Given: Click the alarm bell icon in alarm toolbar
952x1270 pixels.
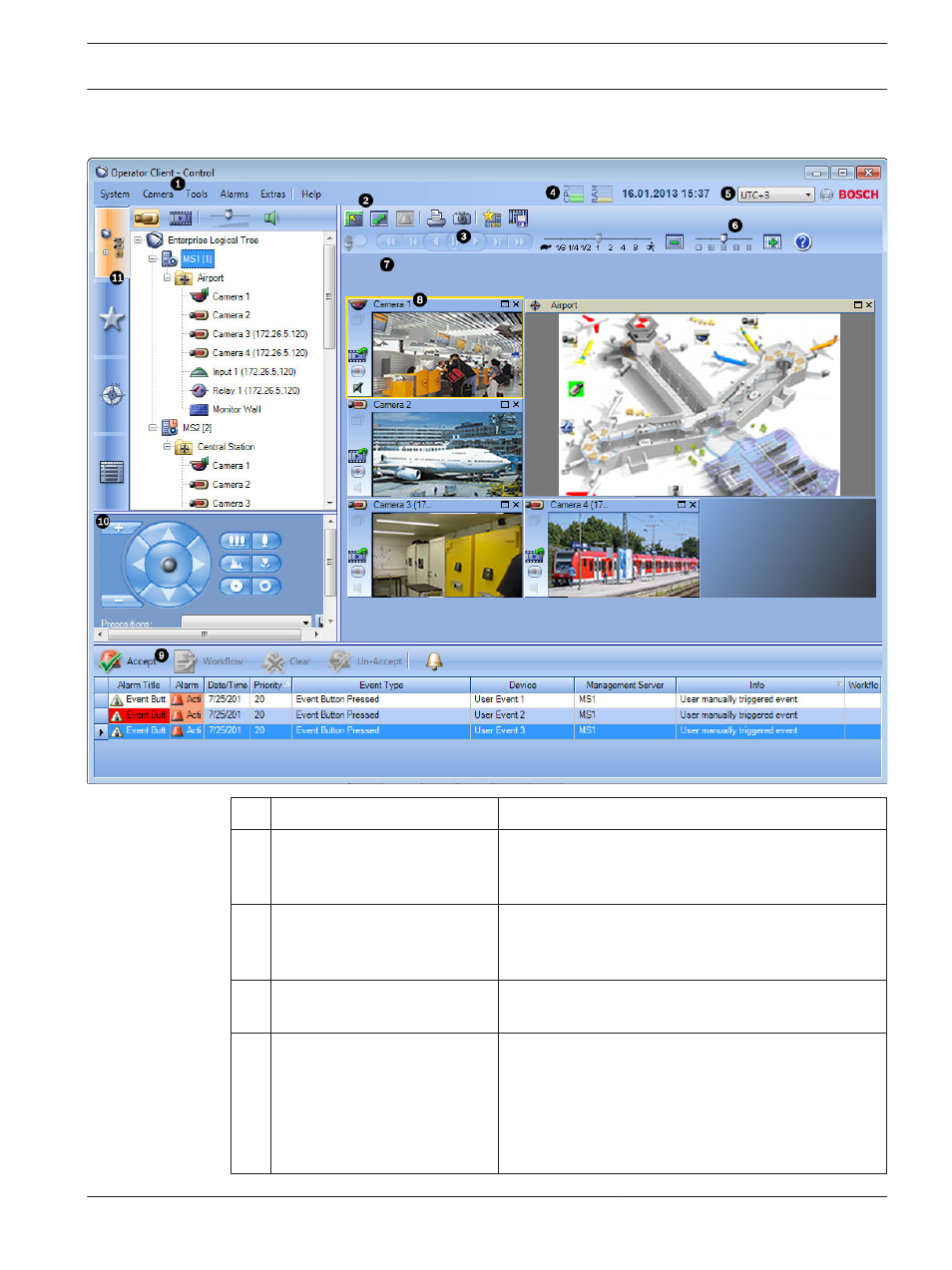Looking at the screenshot, I should (434, 660).
